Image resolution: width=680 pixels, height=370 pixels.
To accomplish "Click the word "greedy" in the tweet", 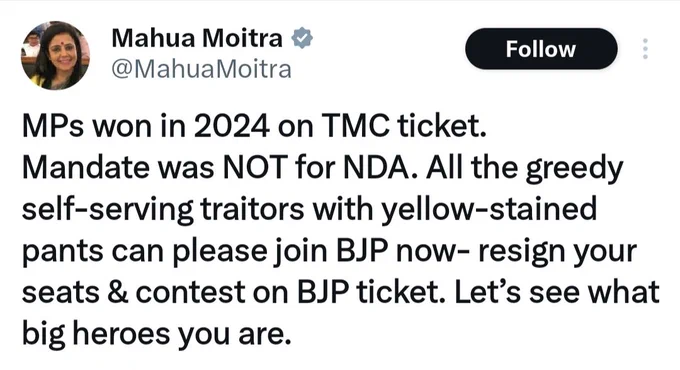I will point(574,169).
